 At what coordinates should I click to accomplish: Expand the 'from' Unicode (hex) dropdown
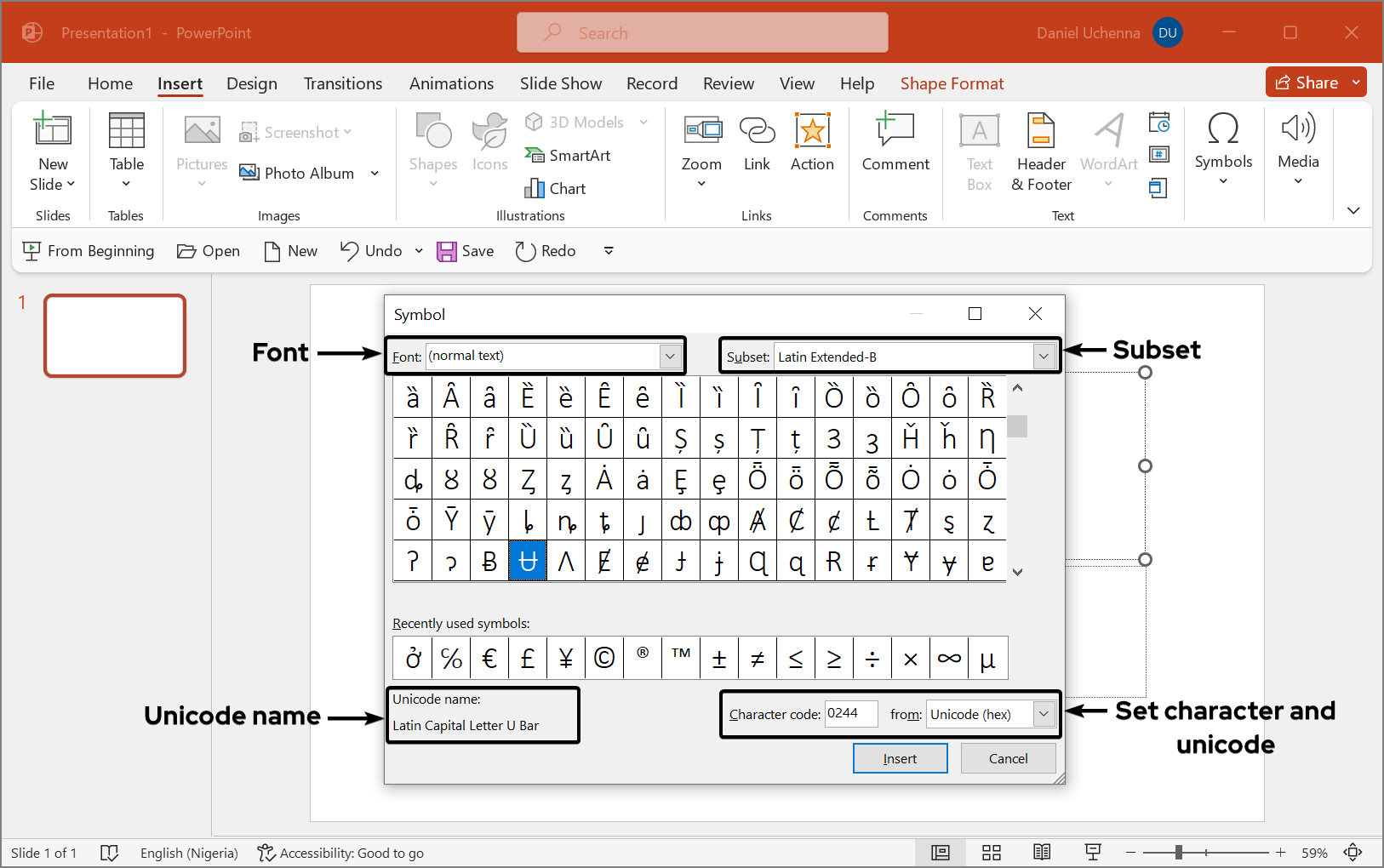coord(1044,715)
